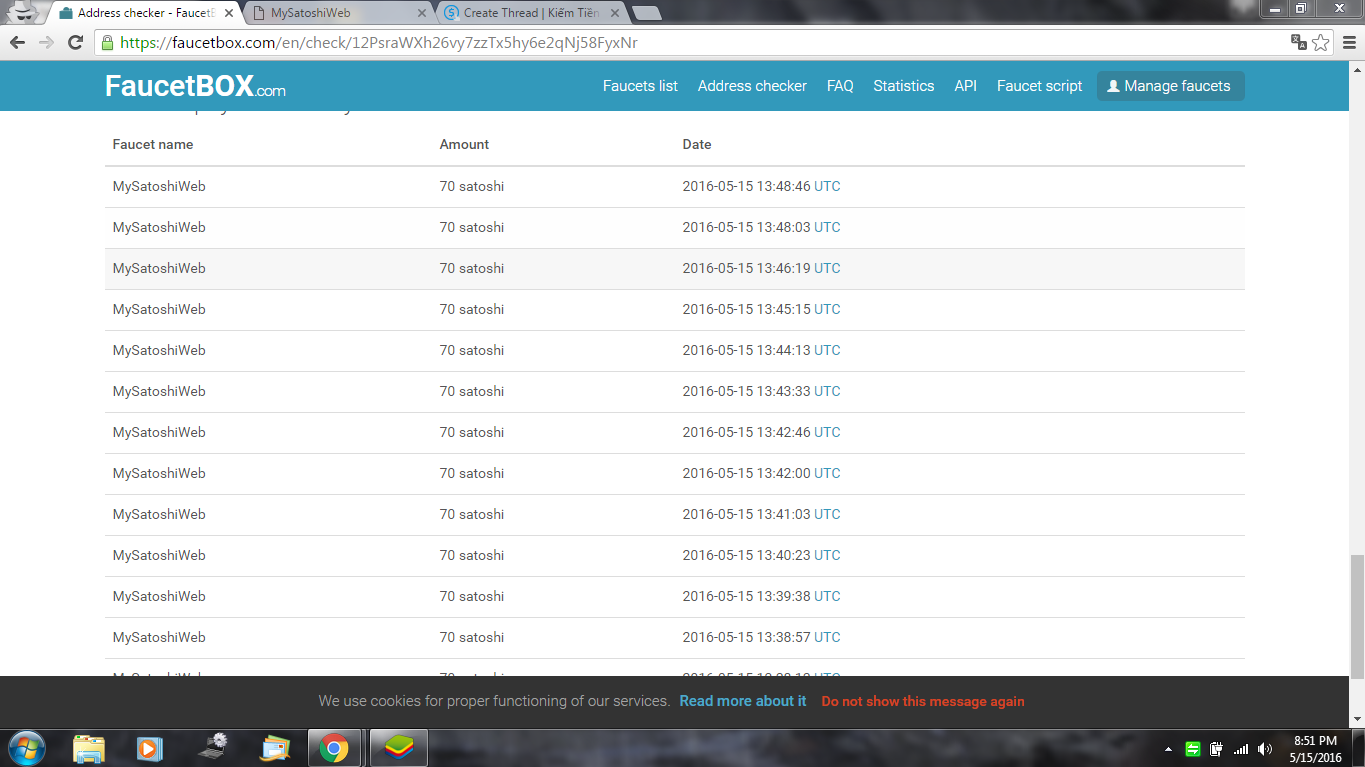Close the MySatoshiWeb tab
Image resolution: width=1365 pixels, height=767 pixels.
422,13
